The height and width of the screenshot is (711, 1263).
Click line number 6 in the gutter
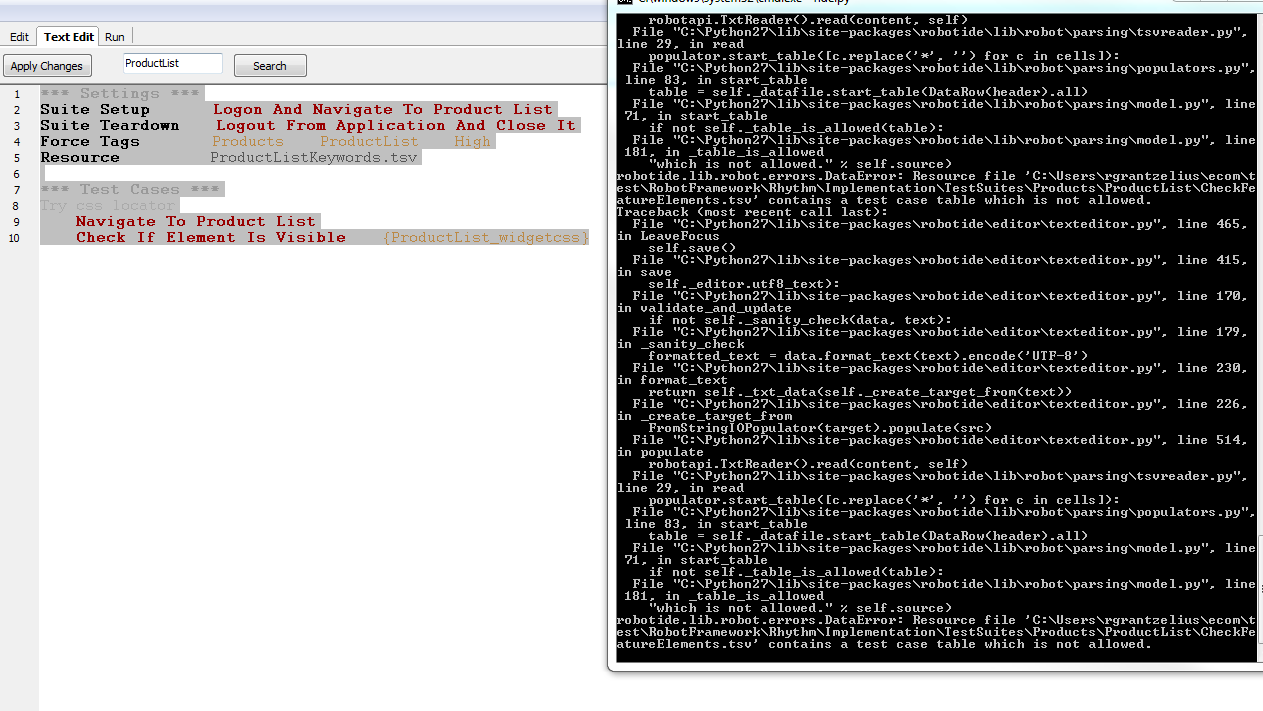(16, 174)
